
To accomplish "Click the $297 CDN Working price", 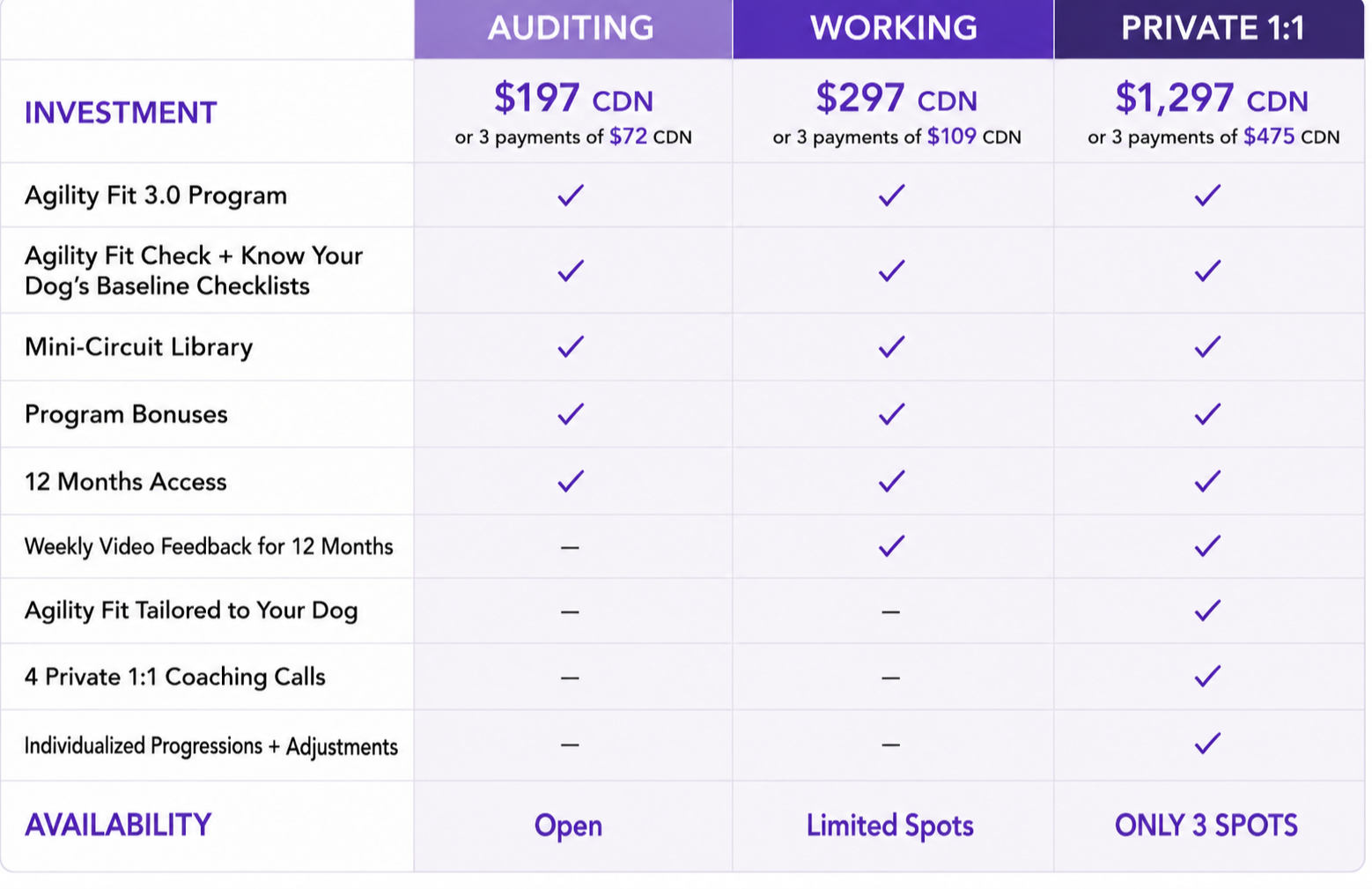I will tap(896, 98).
